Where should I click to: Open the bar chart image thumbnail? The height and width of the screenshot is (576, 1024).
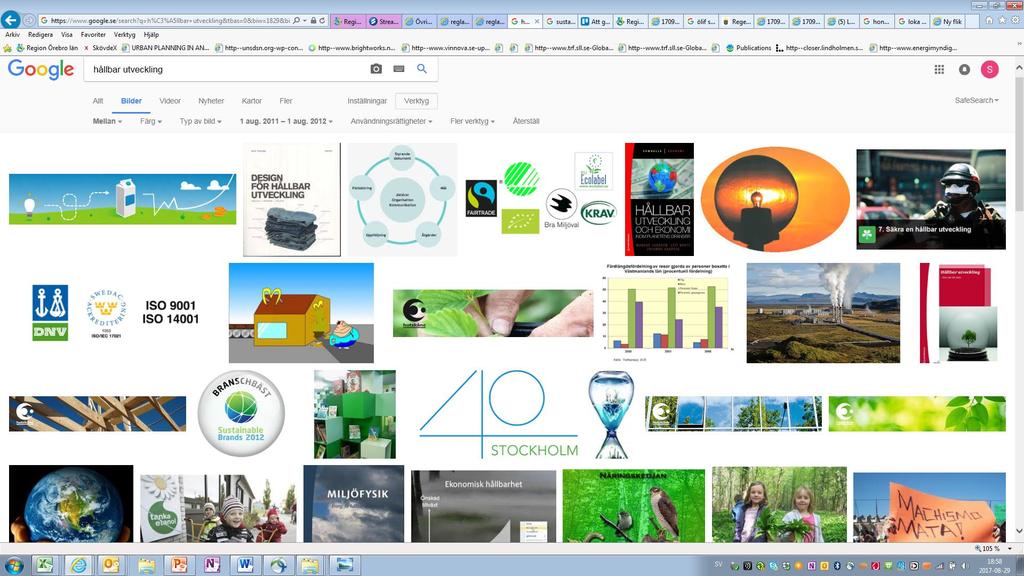tap(667, 313)
